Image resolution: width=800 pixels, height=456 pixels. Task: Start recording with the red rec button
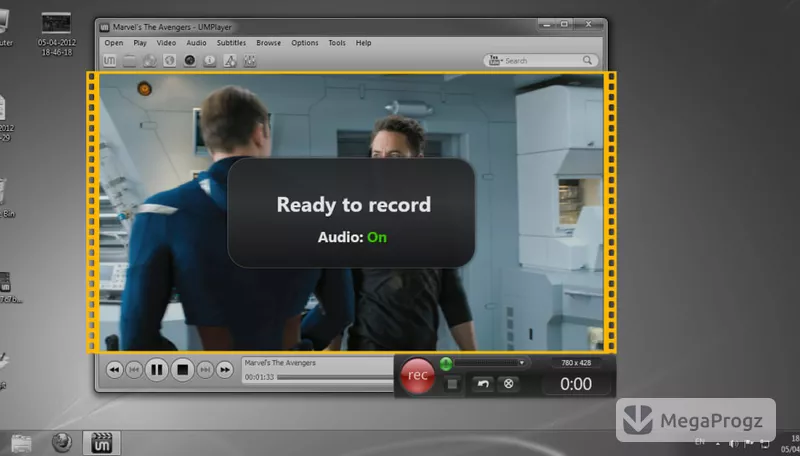(x=417, y=376)
